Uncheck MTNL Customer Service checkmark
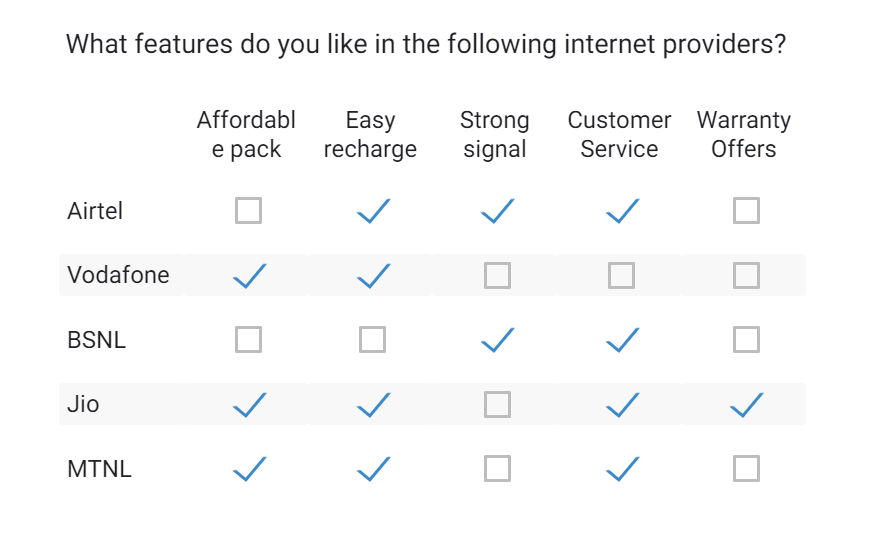Image resolution: width=894 pixels, height=544 pixels. click(x=621, y=469)
